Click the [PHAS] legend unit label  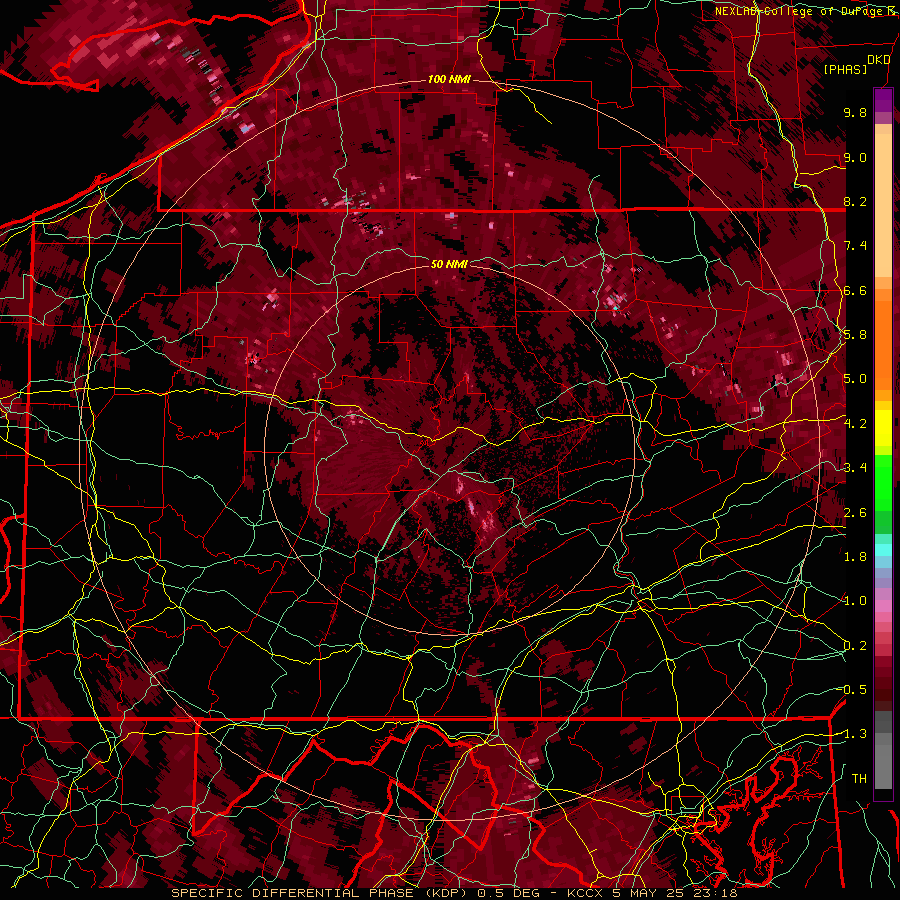point(845,70)
